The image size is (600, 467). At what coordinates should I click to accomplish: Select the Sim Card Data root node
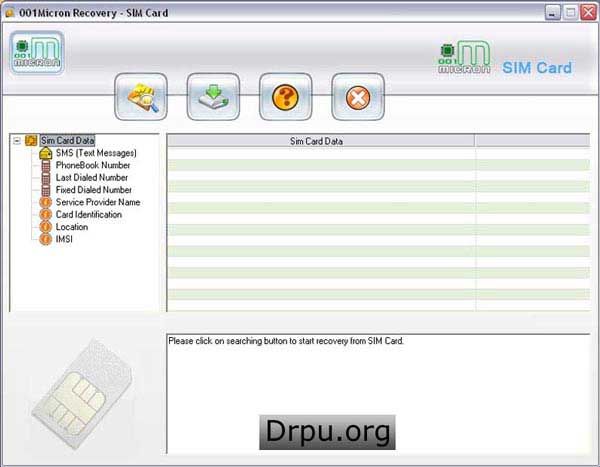pos(67,140)
